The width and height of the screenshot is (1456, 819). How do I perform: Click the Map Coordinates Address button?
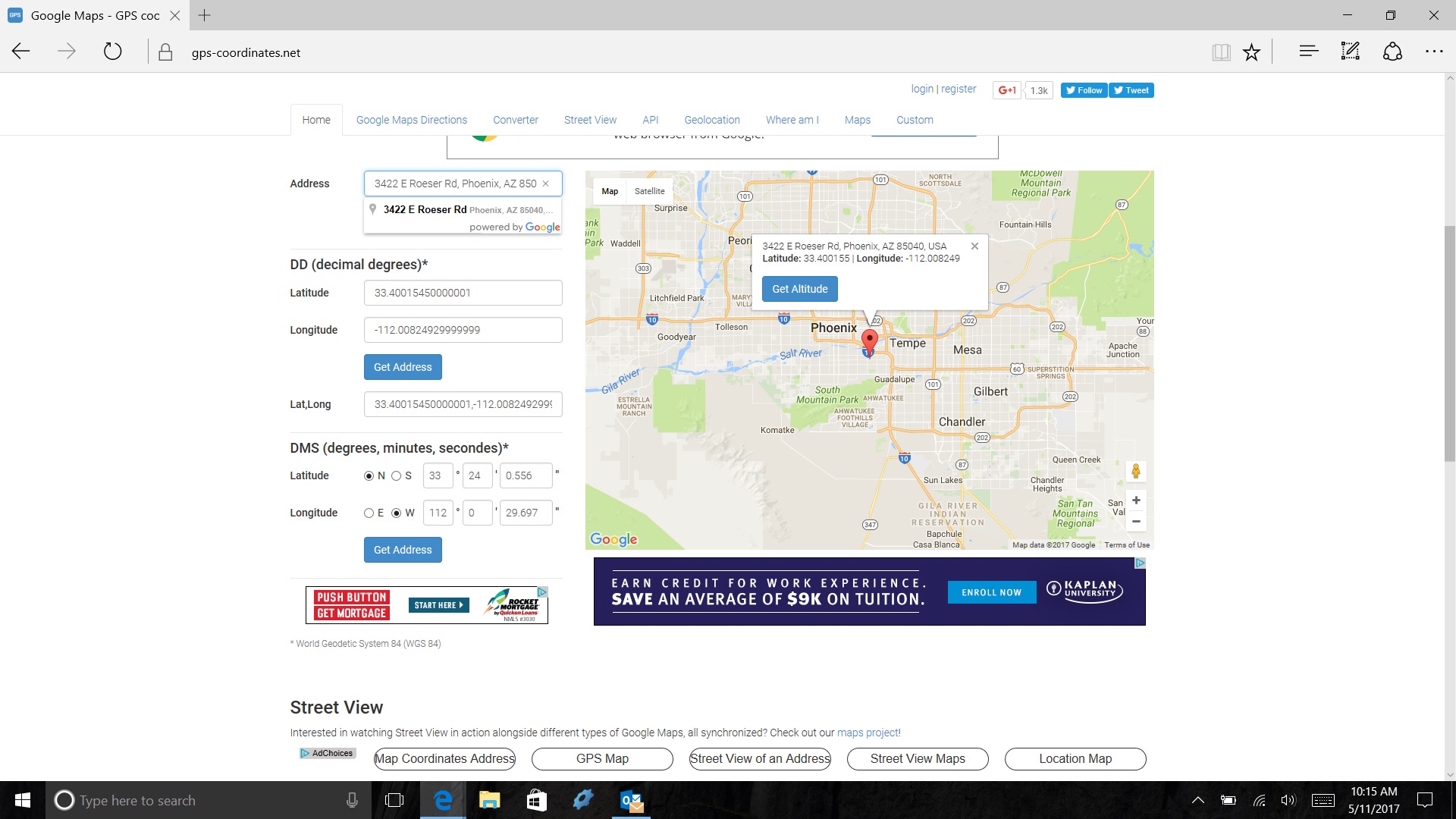(x=444, y=759)
